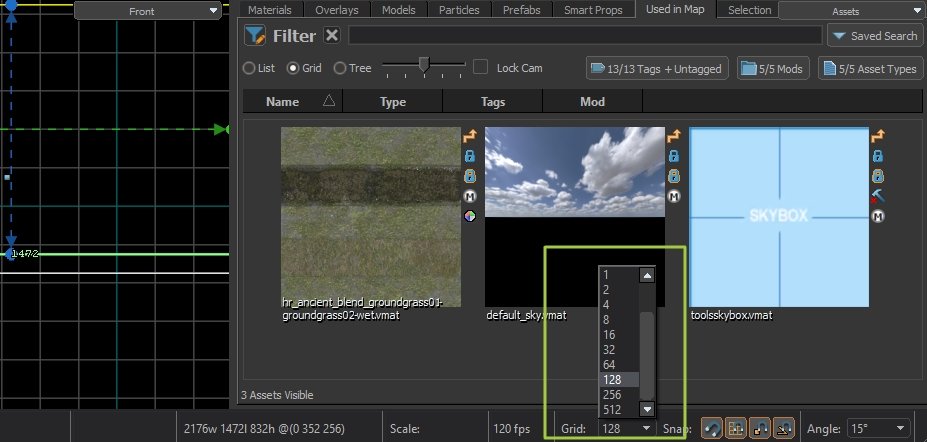Viewport: 927px width, 442px height.
Task: Click the fourth snap icon by Angle
Action: (x=783, y=427)
